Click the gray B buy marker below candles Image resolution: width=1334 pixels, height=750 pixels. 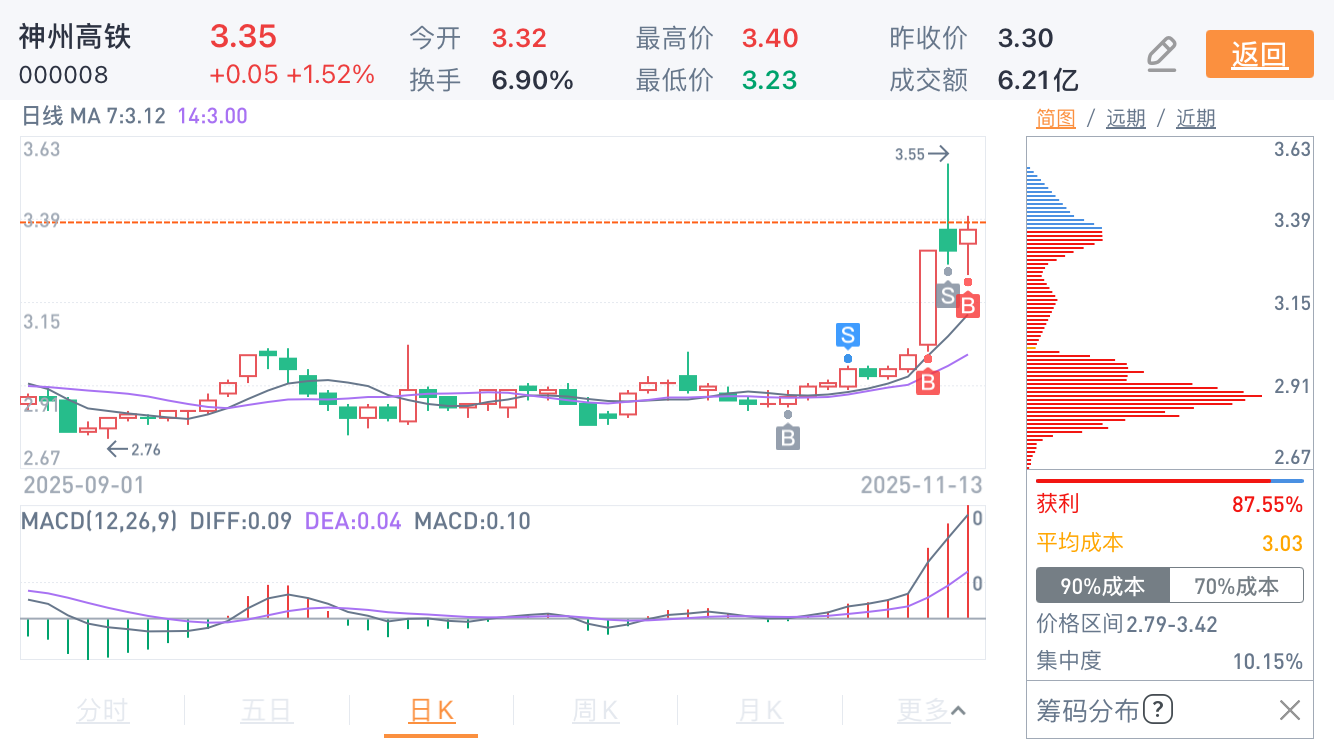pyautogui.click(x=788, y=437)
